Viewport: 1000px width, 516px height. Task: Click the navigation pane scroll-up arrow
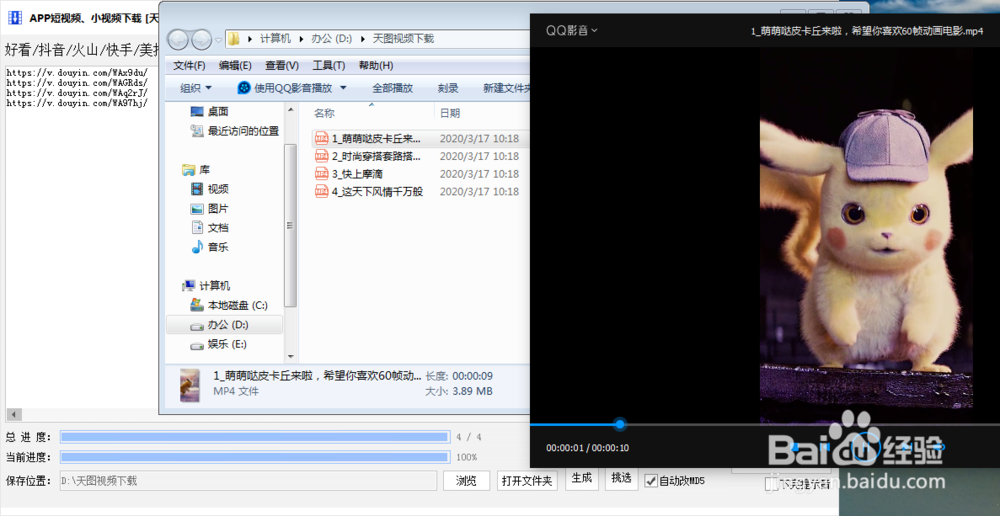(291, 109)
